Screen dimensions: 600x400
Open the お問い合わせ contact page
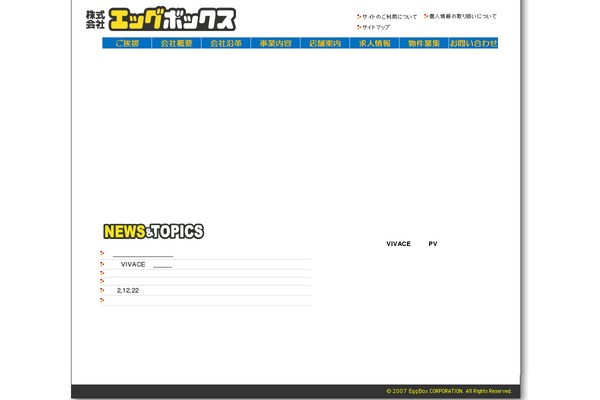click(473, 43)
